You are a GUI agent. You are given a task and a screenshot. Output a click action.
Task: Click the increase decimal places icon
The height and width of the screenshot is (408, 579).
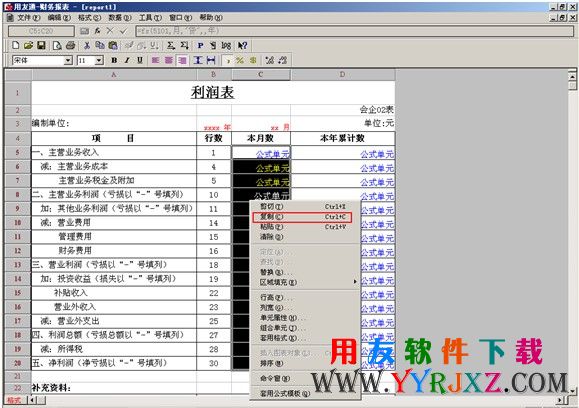(270, 60)
